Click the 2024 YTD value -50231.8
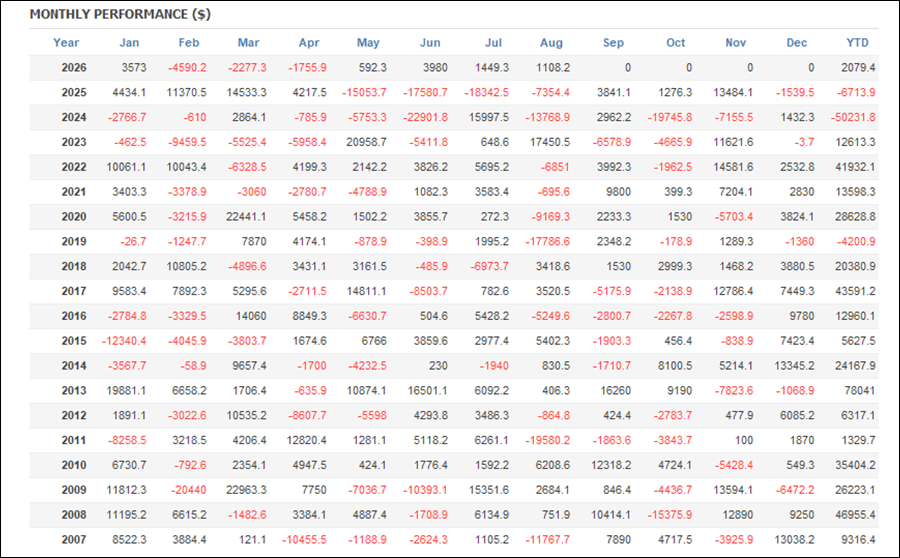900x558 pixels. tap(853, 117)
